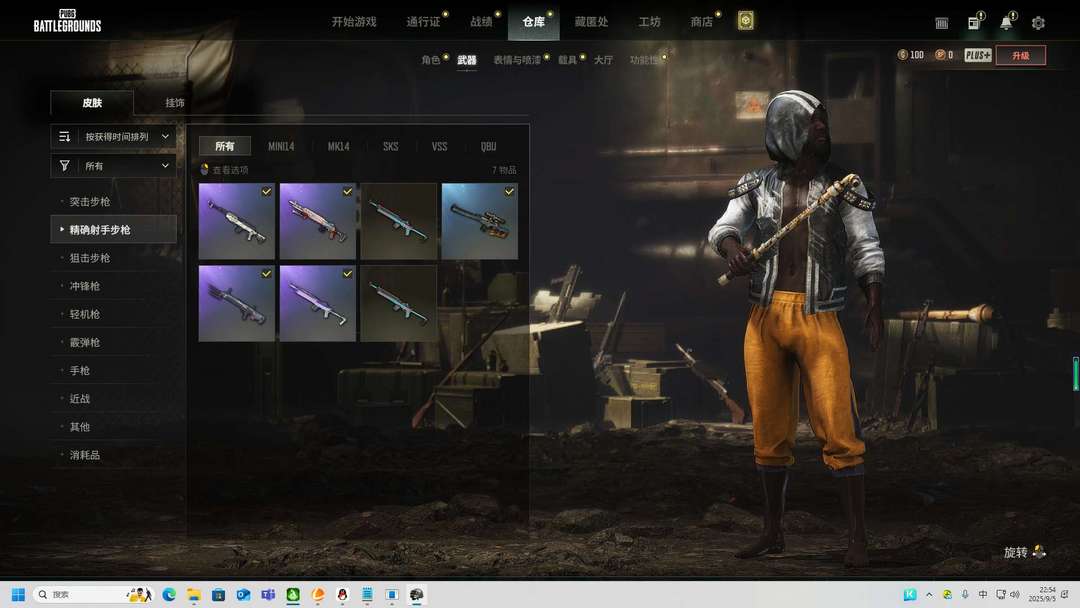This screenshot has width=1080, height=608.
Task: Switch to the 仓库 tab
Action: [x=534, y=22]
